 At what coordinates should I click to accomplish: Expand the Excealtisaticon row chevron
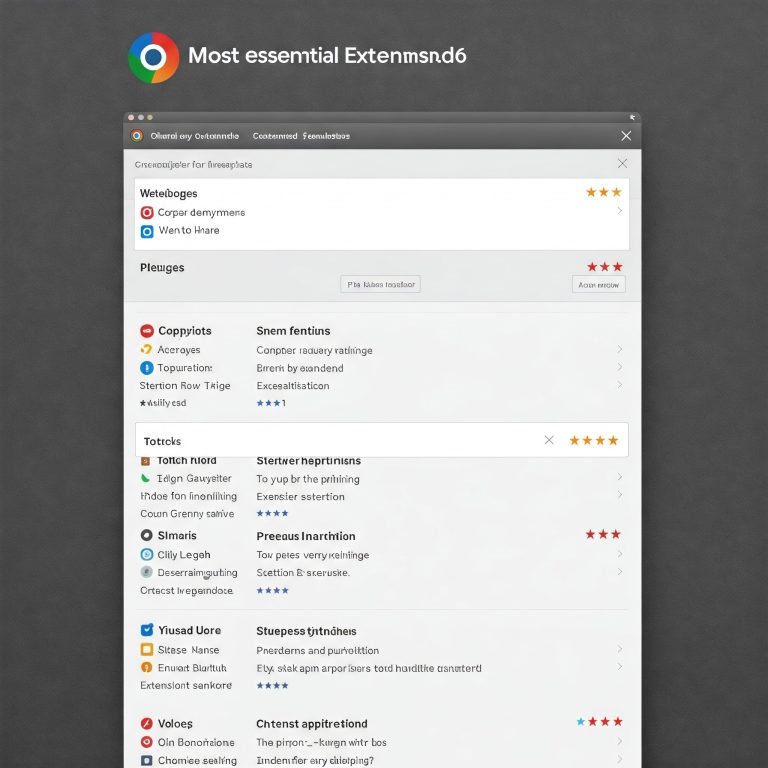click(620, 385)
